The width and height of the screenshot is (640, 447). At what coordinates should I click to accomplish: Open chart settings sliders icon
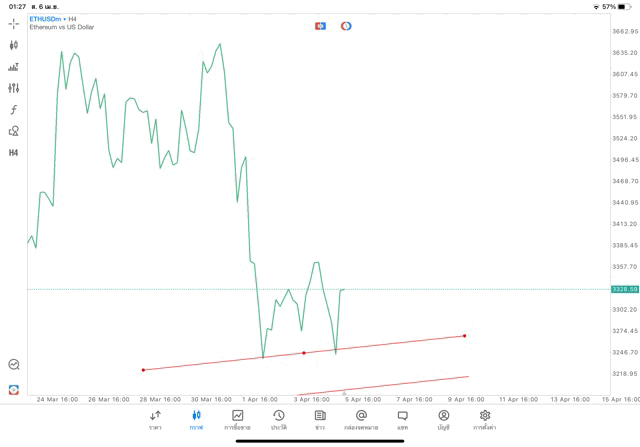click(14, 88)
